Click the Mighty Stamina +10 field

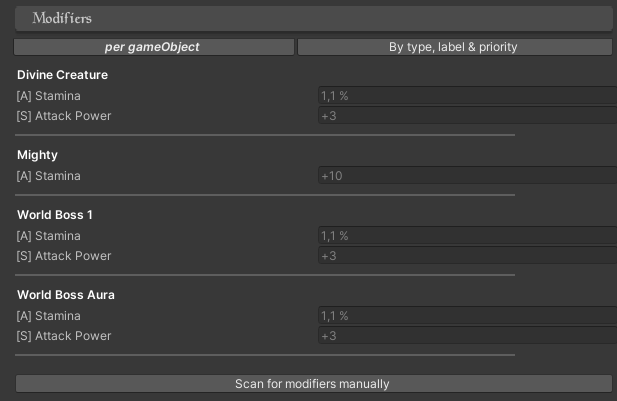pos(466,176)
